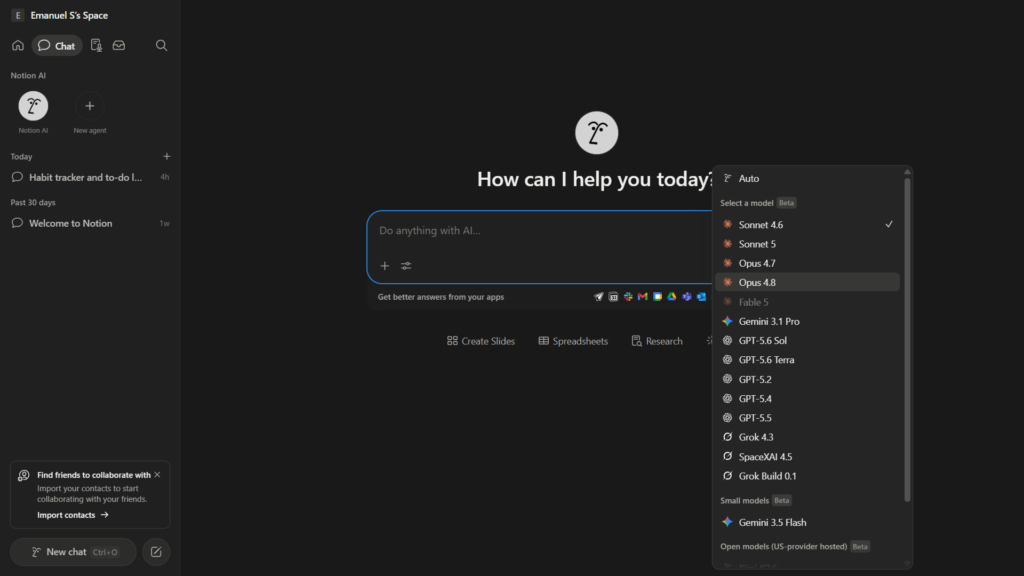Choose Sonnet 4.6 model

807,225
